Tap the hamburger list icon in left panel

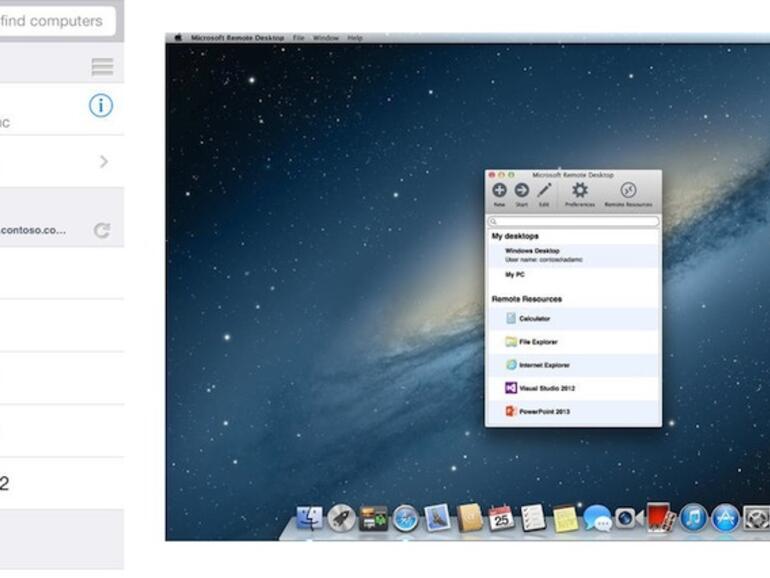point(103,67)
